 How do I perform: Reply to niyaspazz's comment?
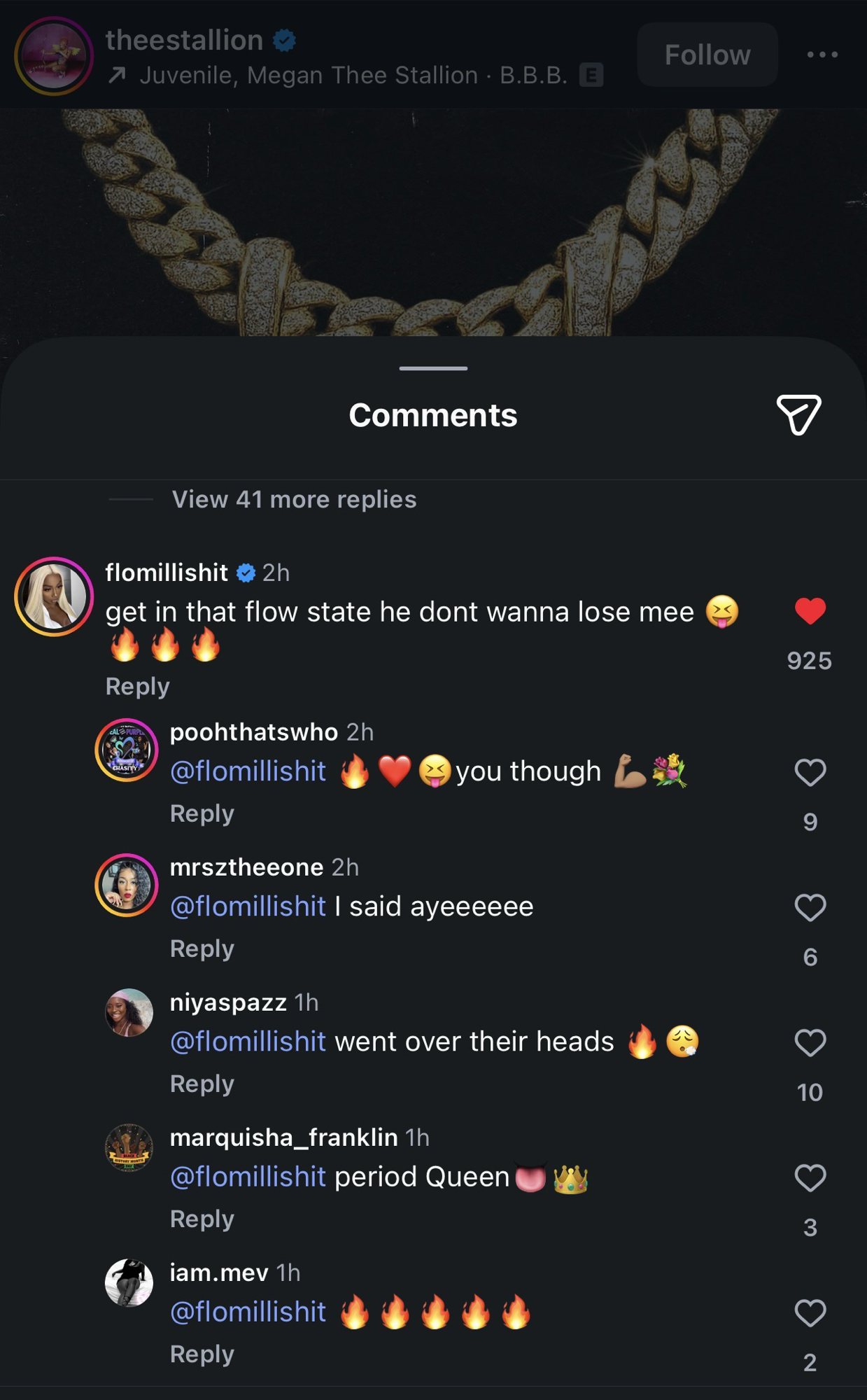click(202, 1084)
